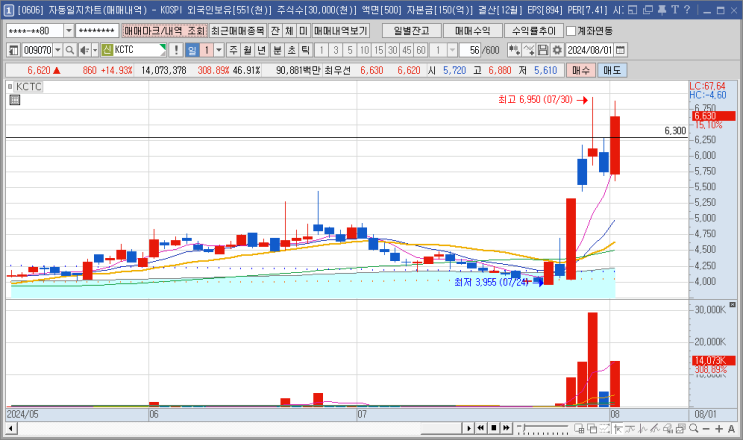The width and height of the screenshot is (743, 440).
Task: Click the rewind chart playback button
Action: 480,428
